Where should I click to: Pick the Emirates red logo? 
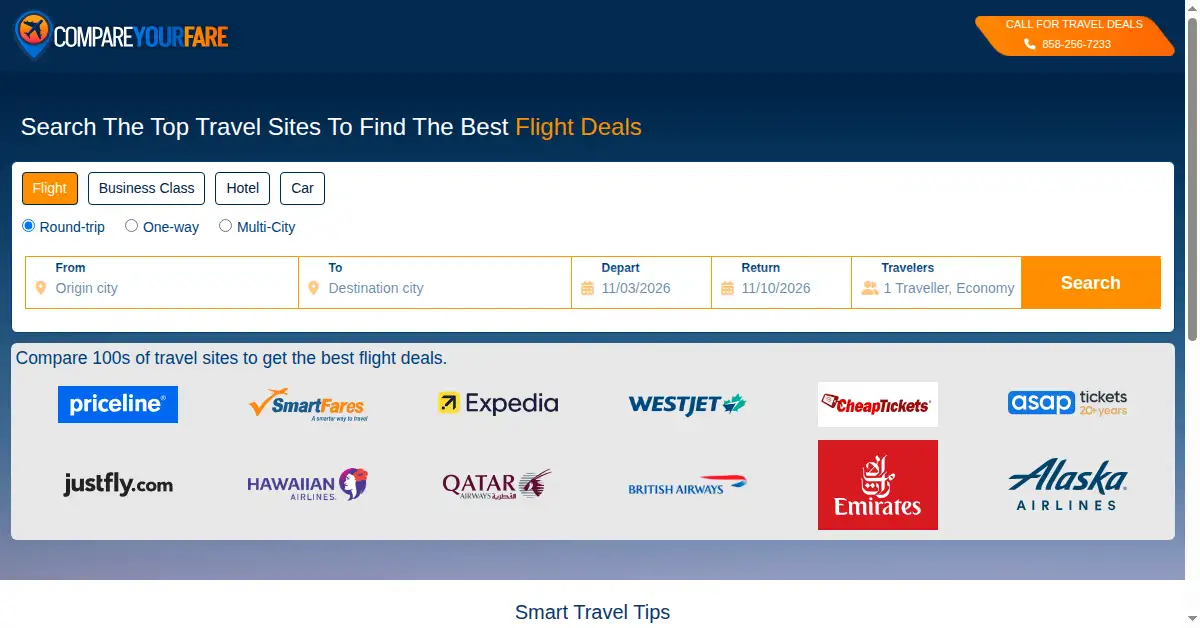point(878,485)
